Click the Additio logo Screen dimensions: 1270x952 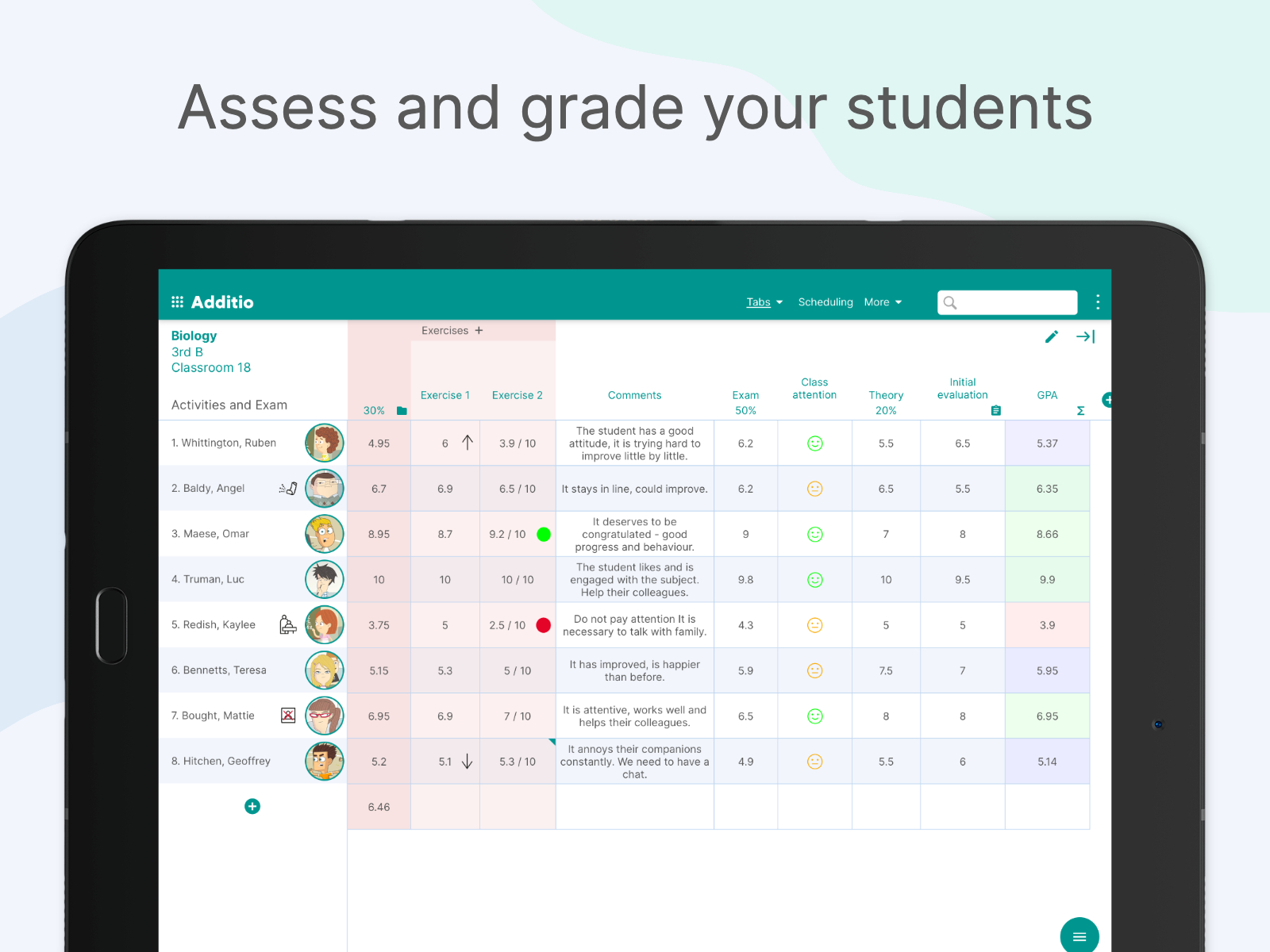pos(222,302)
